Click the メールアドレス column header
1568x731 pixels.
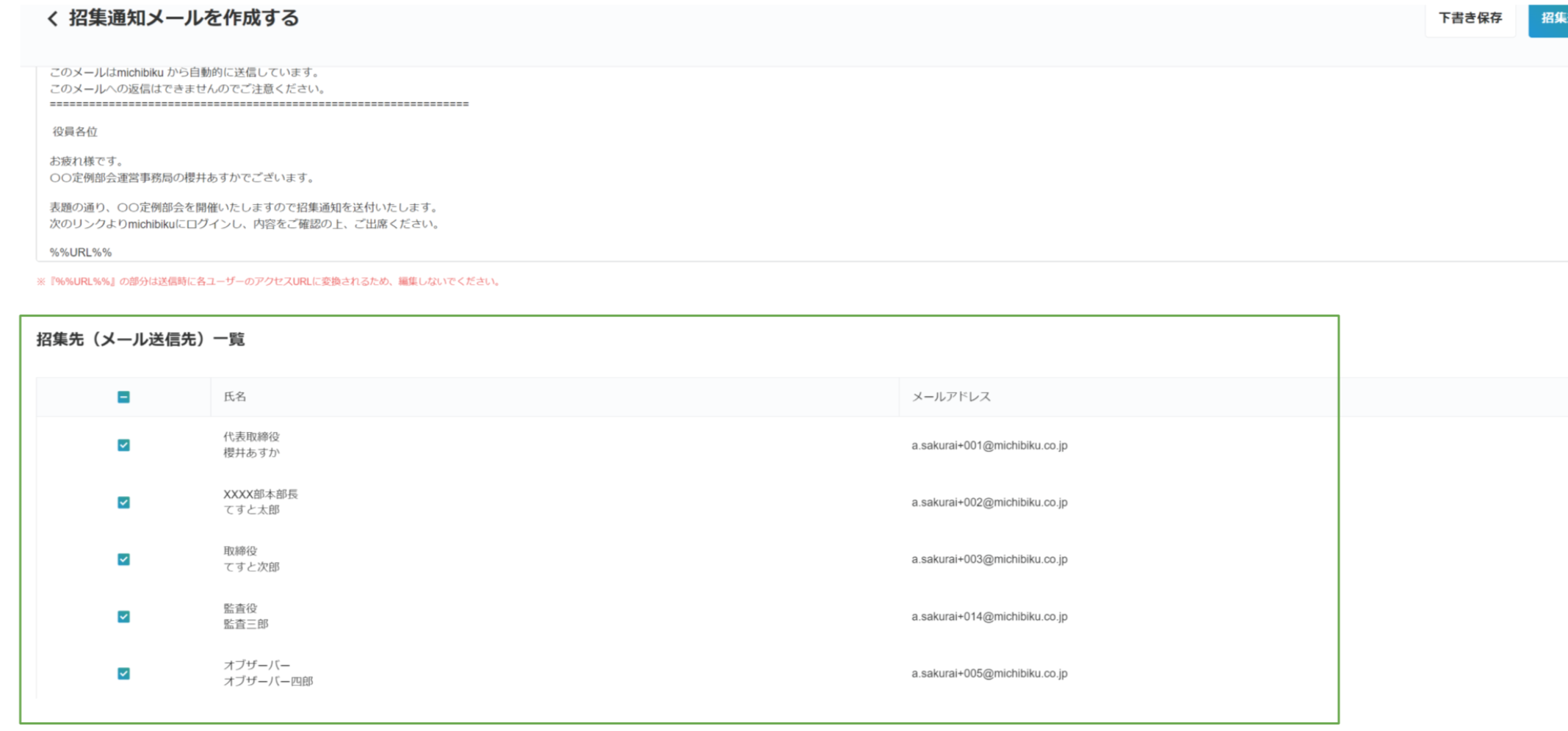coord(951,397)
